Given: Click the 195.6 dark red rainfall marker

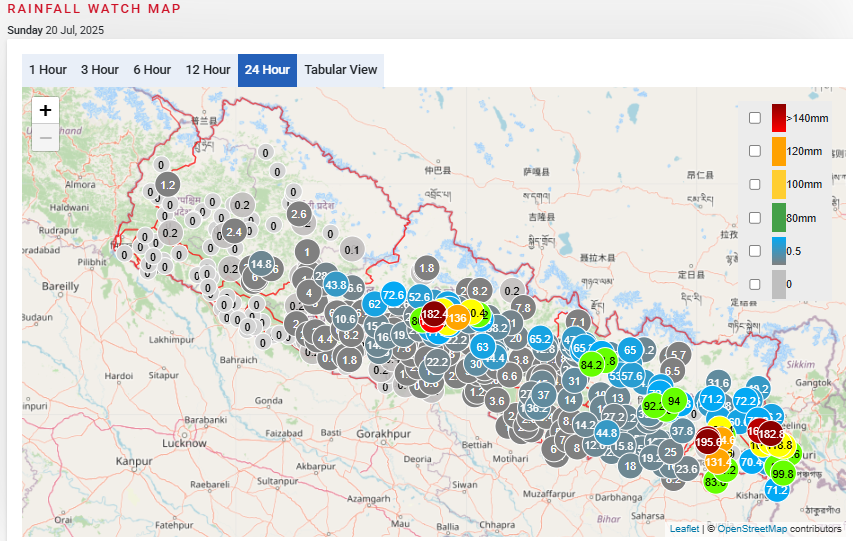Looking at the screenshot, I should pos(709,441).
